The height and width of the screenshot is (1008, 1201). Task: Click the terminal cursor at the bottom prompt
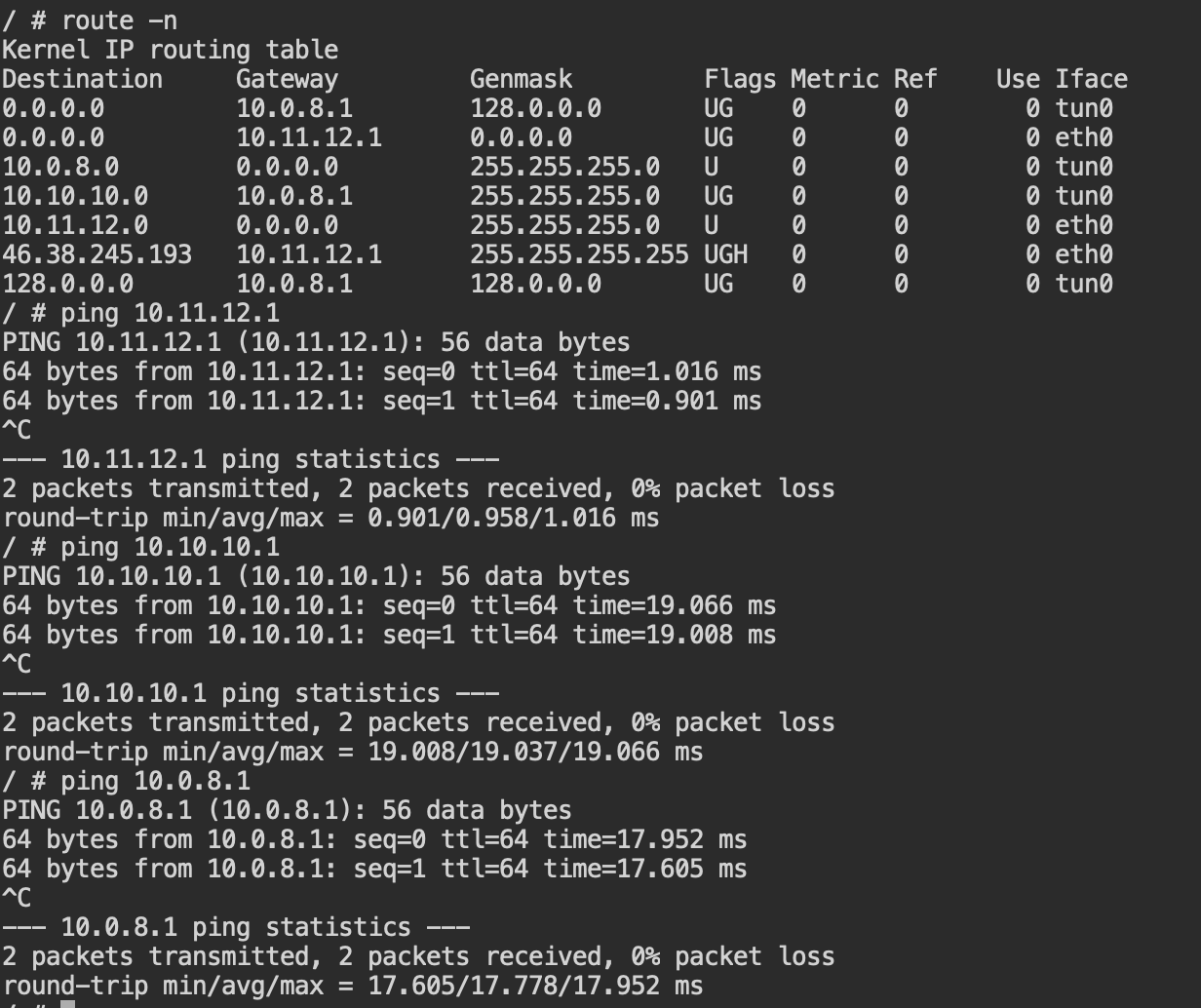click(67, 1004)
